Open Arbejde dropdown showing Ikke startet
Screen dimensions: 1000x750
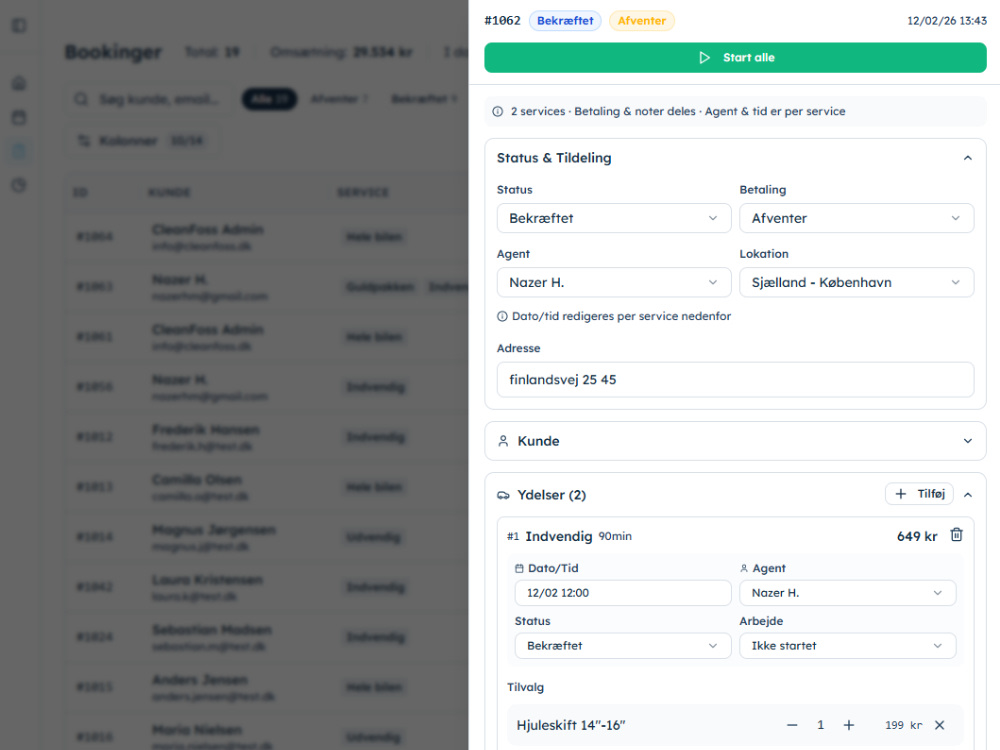[847, 645]
